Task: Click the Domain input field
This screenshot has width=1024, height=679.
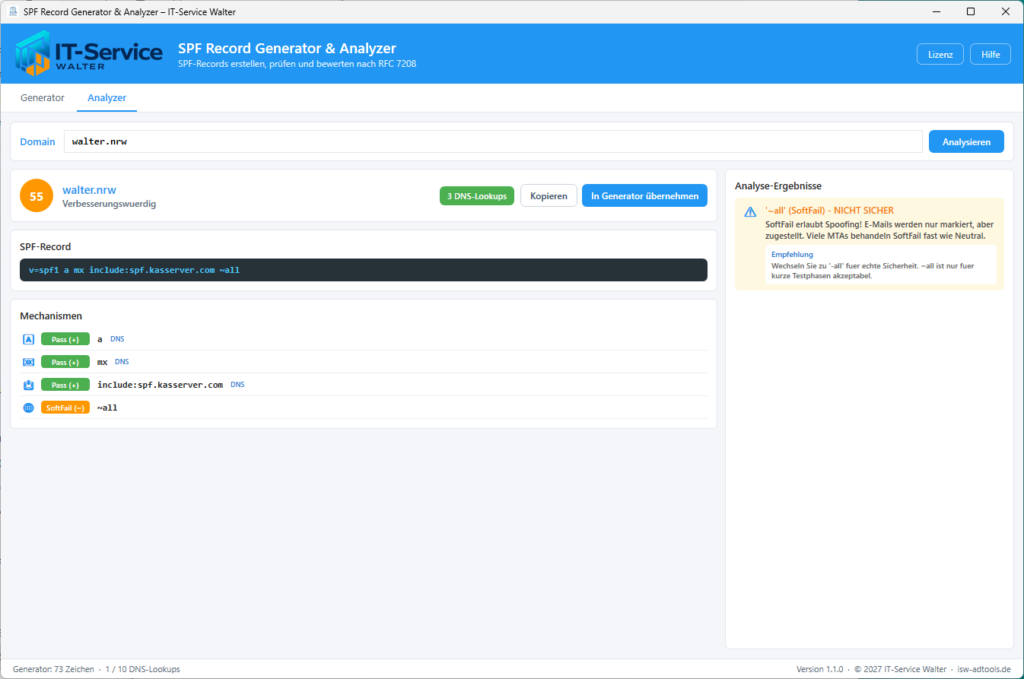Action: 493,142
